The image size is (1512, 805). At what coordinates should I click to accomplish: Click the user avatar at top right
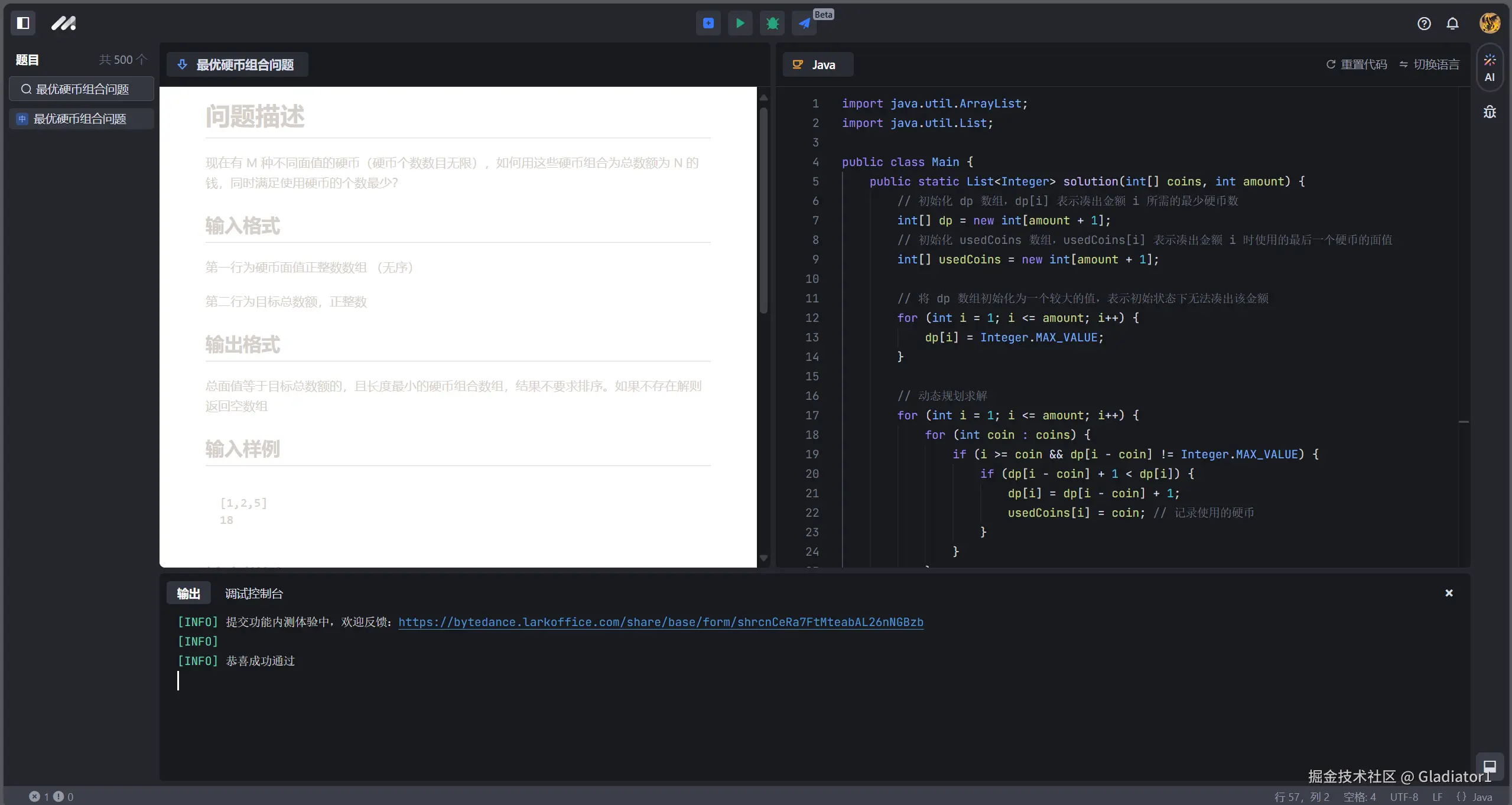pos(1490,23)
